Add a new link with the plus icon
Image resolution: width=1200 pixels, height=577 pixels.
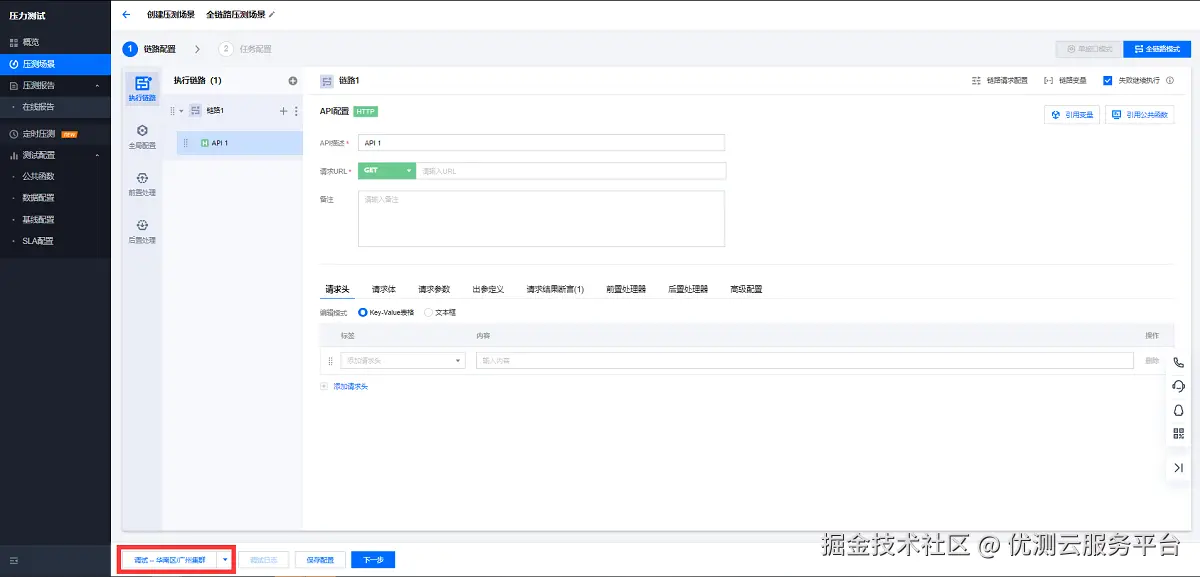(x=291, y=80)
